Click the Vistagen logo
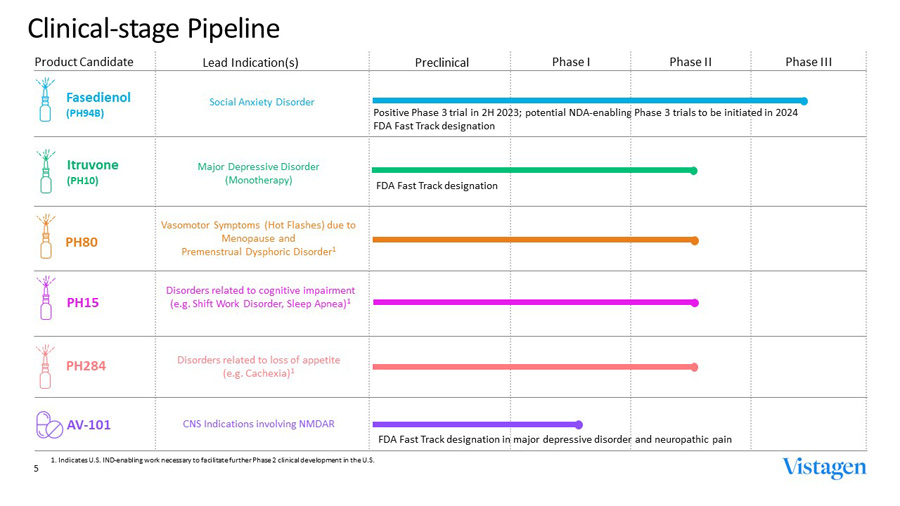This screenshot has width=900, height=506. (x=824, y=468)
